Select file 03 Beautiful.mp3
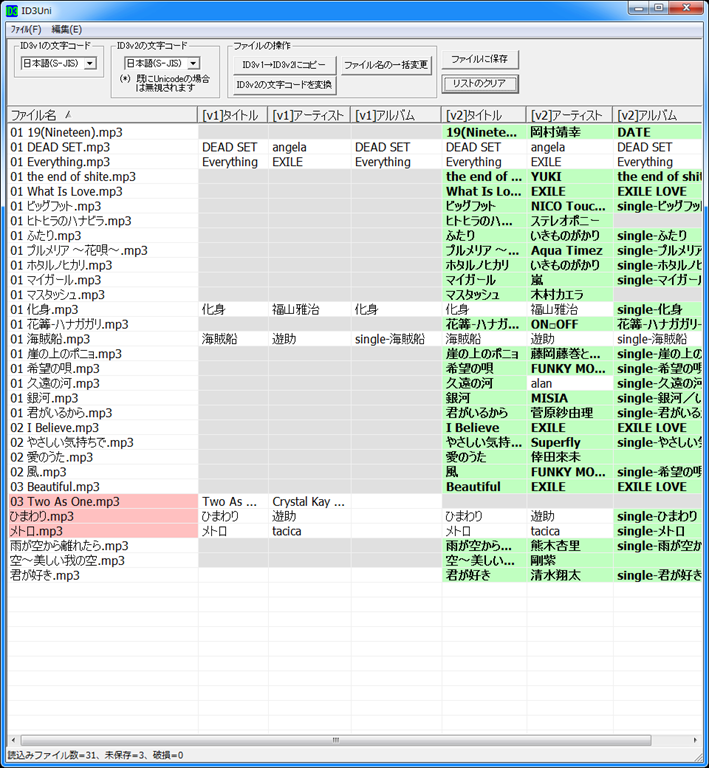The width and height of the screenshot is (709, 768). click(x=55, y=486)
